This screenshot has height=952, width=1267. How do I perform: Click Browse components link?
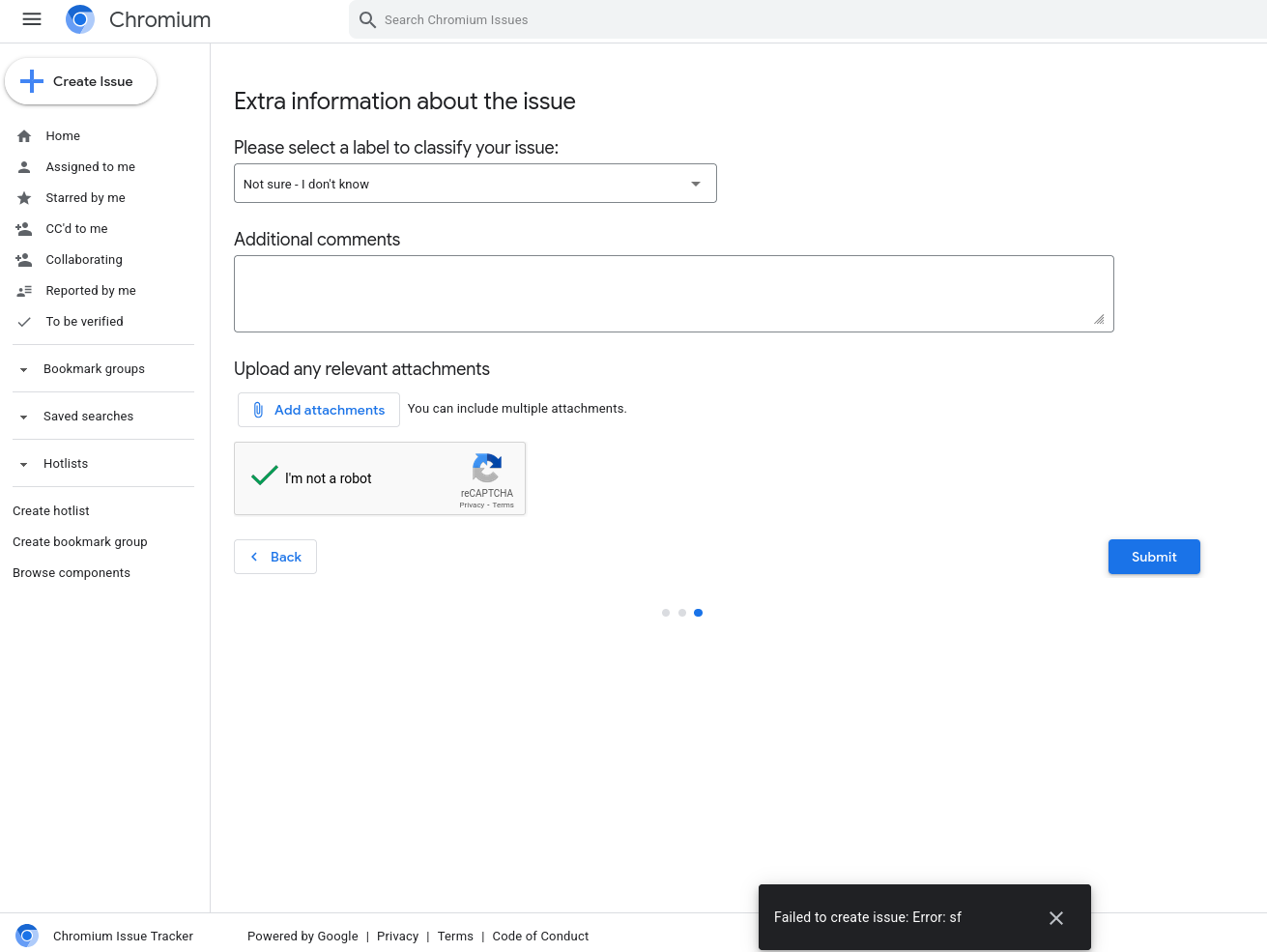click(x=72, y=573)
